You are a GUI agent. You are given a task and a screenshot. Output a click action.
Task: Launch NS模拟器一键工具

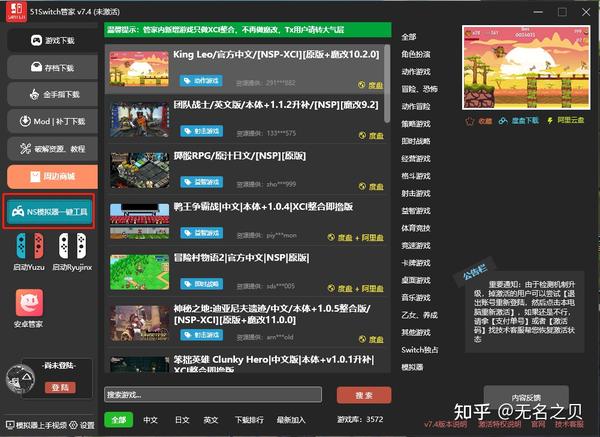[x=49, y=211]
